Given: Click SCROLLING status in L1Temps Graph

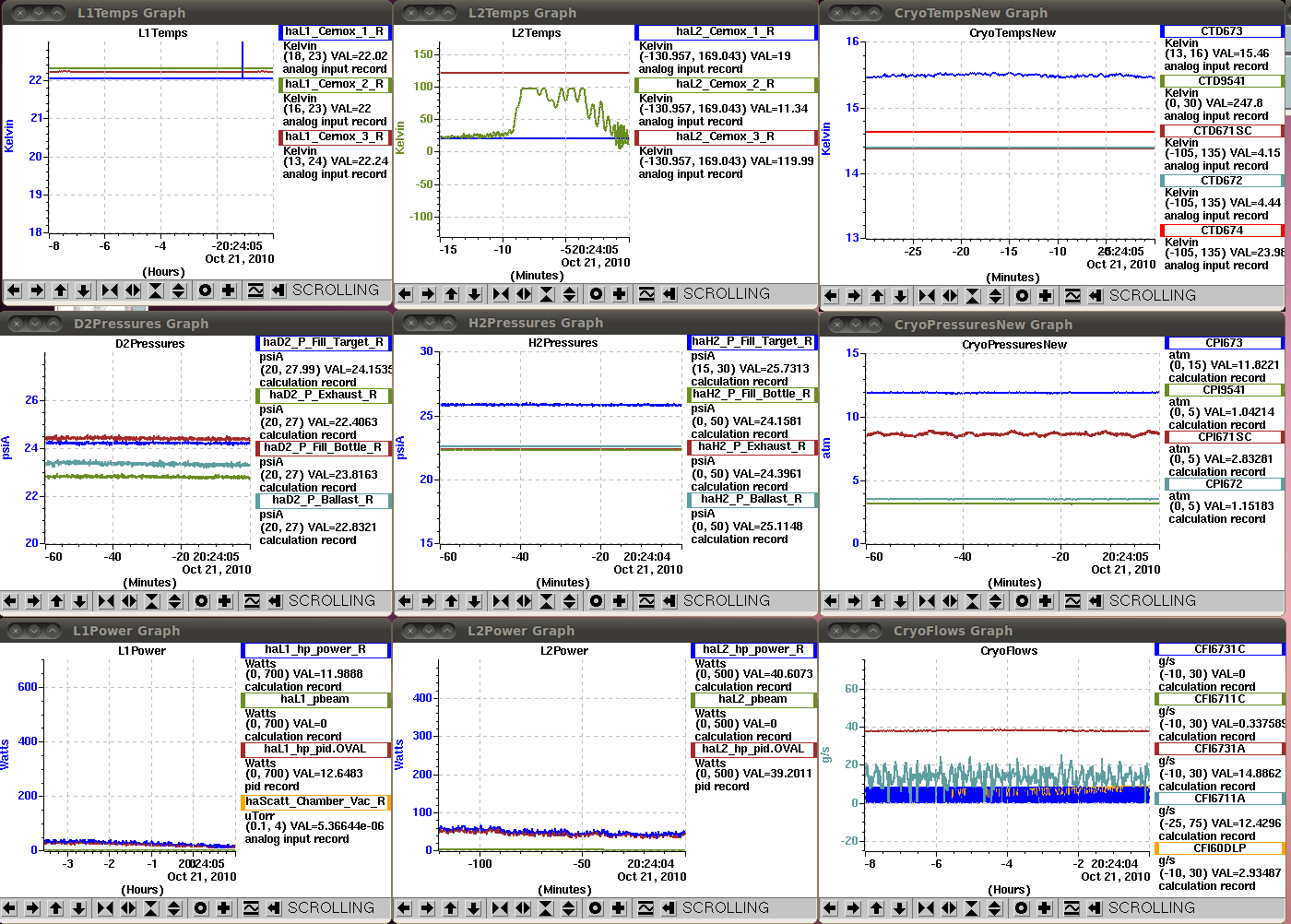Looking at the screenshot, I should tap(336, 290).
